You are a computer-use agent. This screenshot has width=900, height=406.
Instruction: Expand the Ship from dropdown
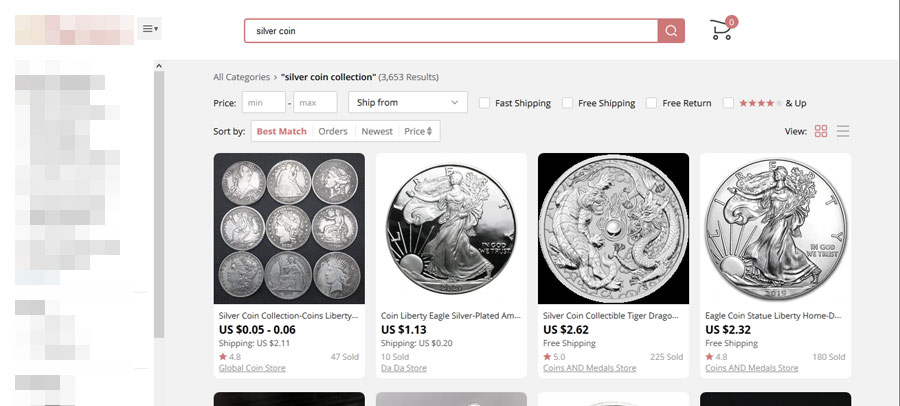(x=407, y=103)
